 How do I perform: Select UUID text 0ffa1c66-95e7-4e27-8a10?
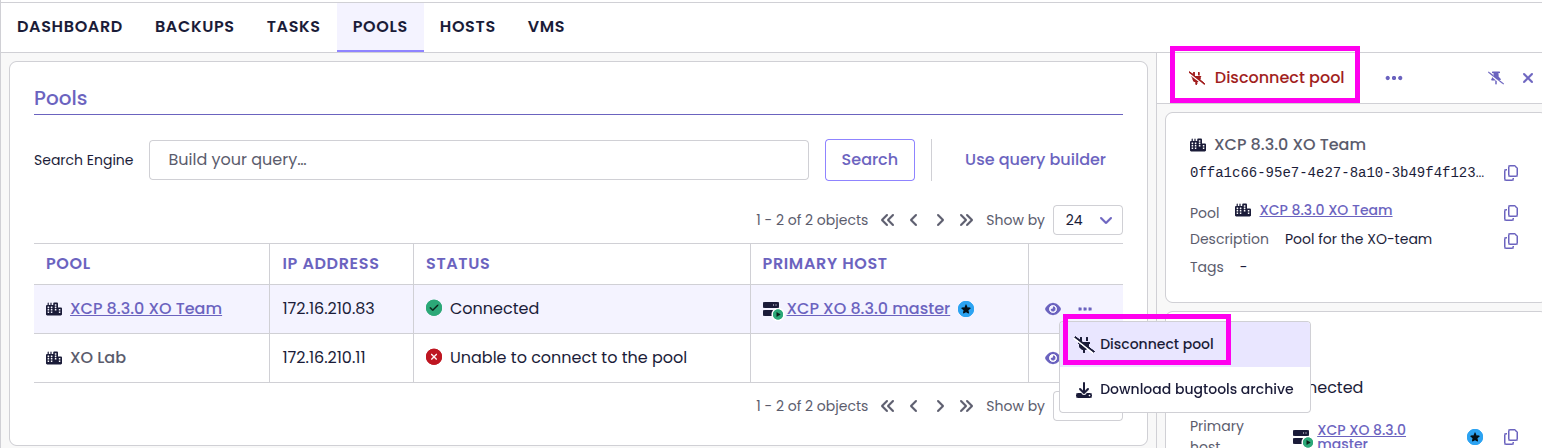[1337, 173]
